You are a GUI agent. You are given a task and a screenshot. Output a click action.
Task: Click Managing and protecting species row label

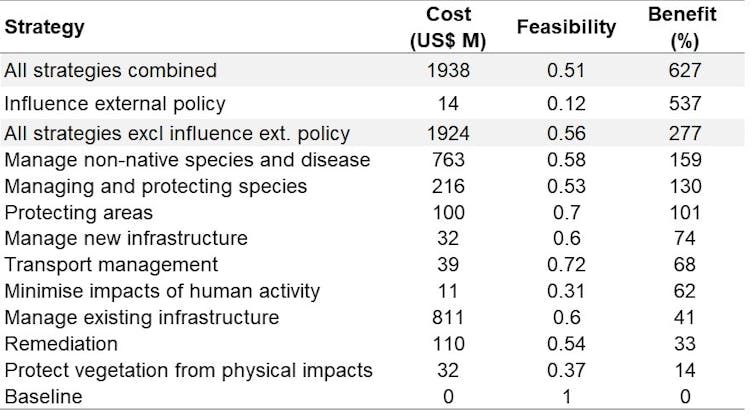[x=155, y=186]
